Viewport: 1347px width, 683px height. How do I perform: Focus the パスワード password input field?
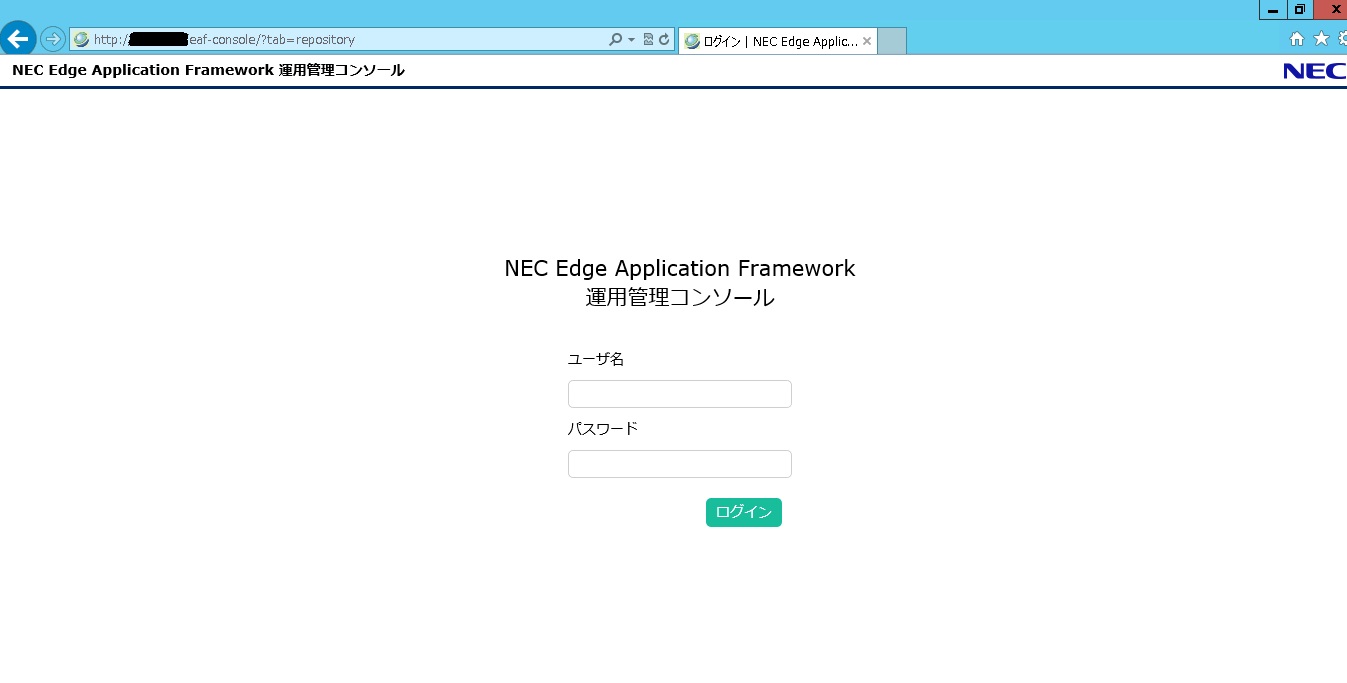pyautogui.click(x=679, y=464)
